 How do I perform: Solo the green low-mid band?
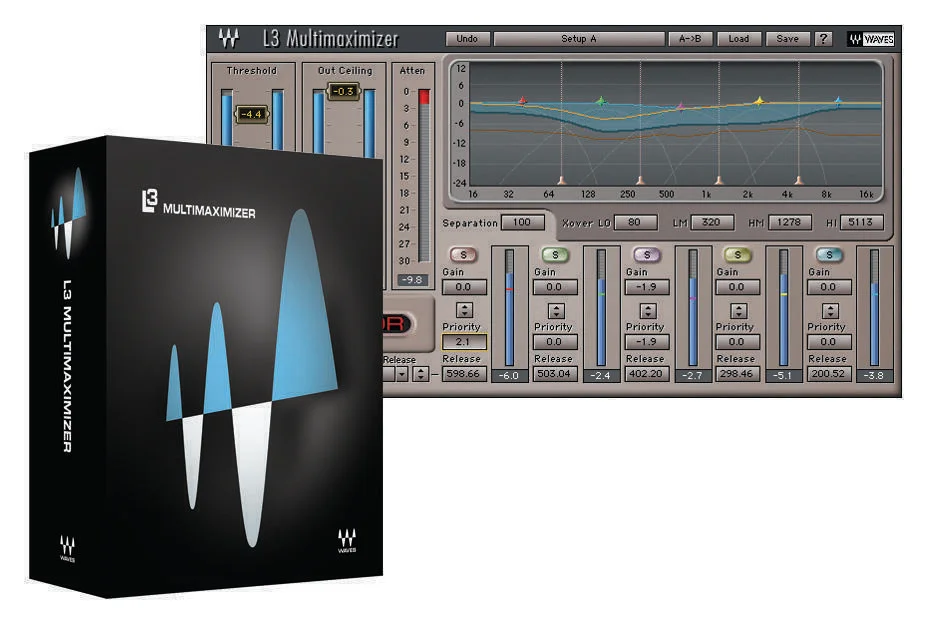tap(555, 255)
